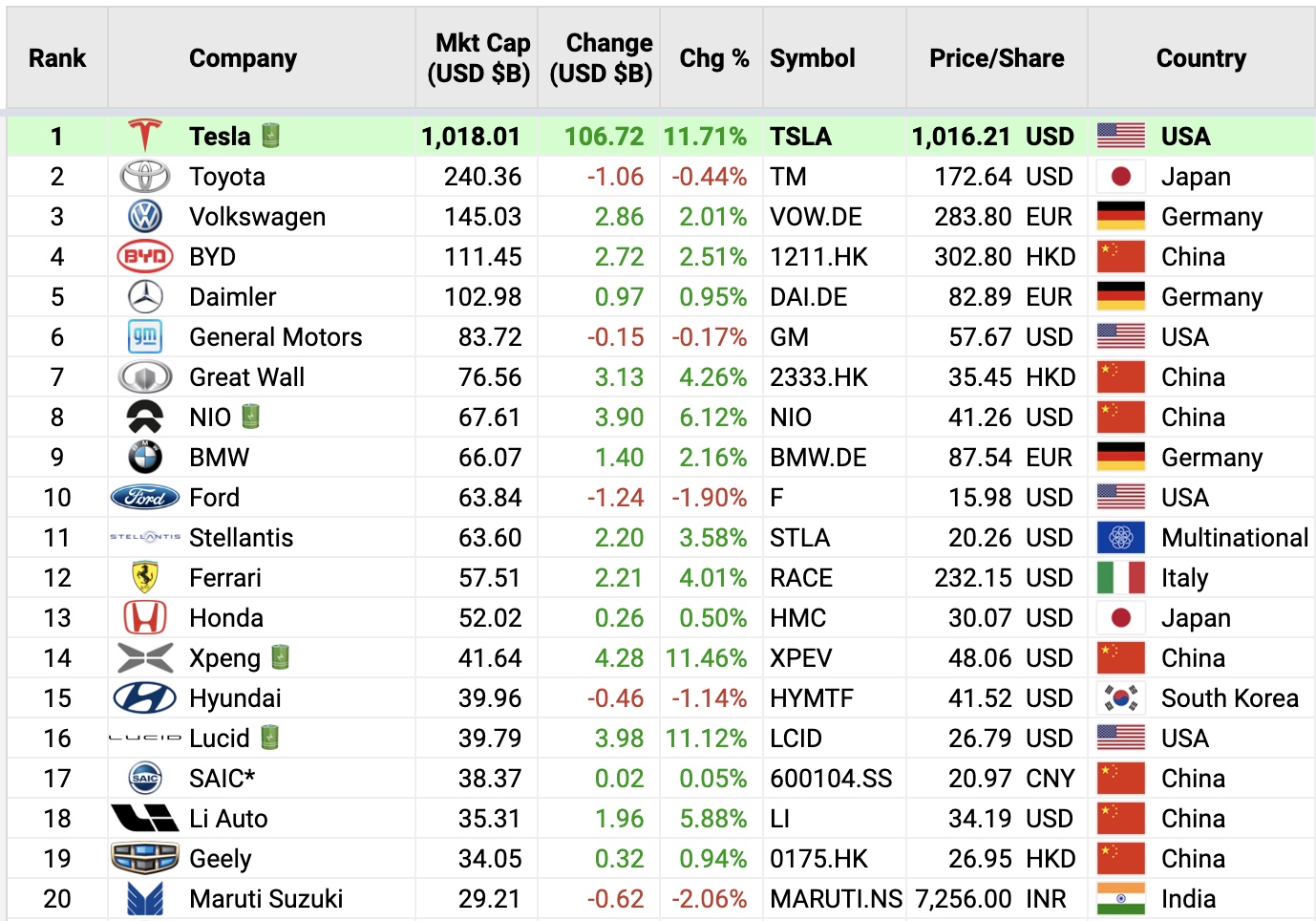Screen dimensions: 1316x921
Task: Click the Ford logo icon
Action: pyautogui.click(x=145, y=498)
